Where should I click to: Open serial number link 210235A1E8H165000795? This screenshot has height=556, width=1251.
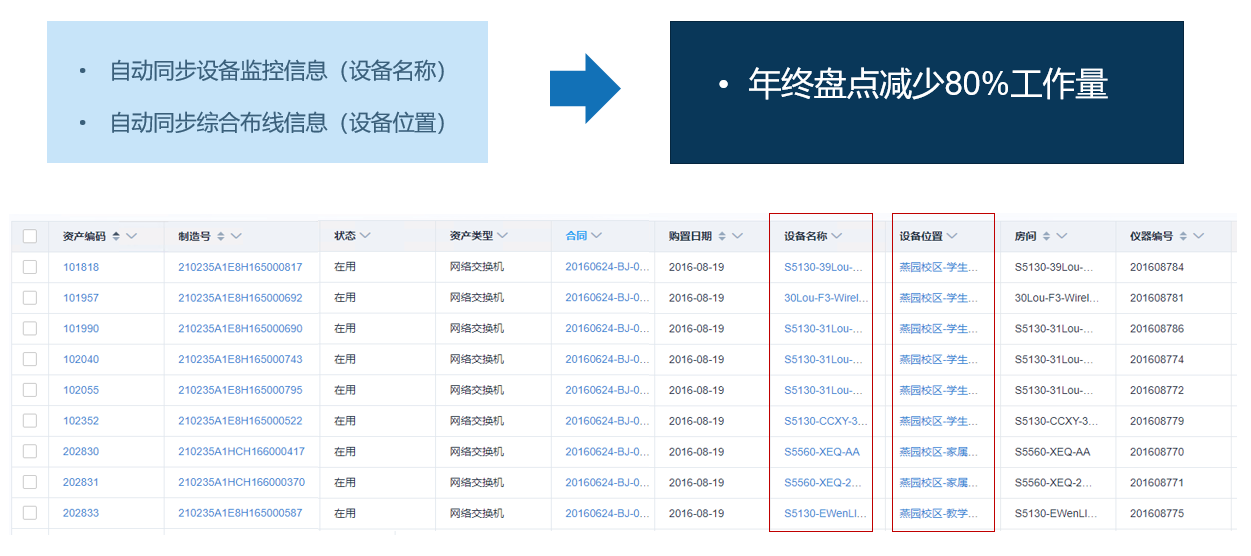click(x=240, y=390)
